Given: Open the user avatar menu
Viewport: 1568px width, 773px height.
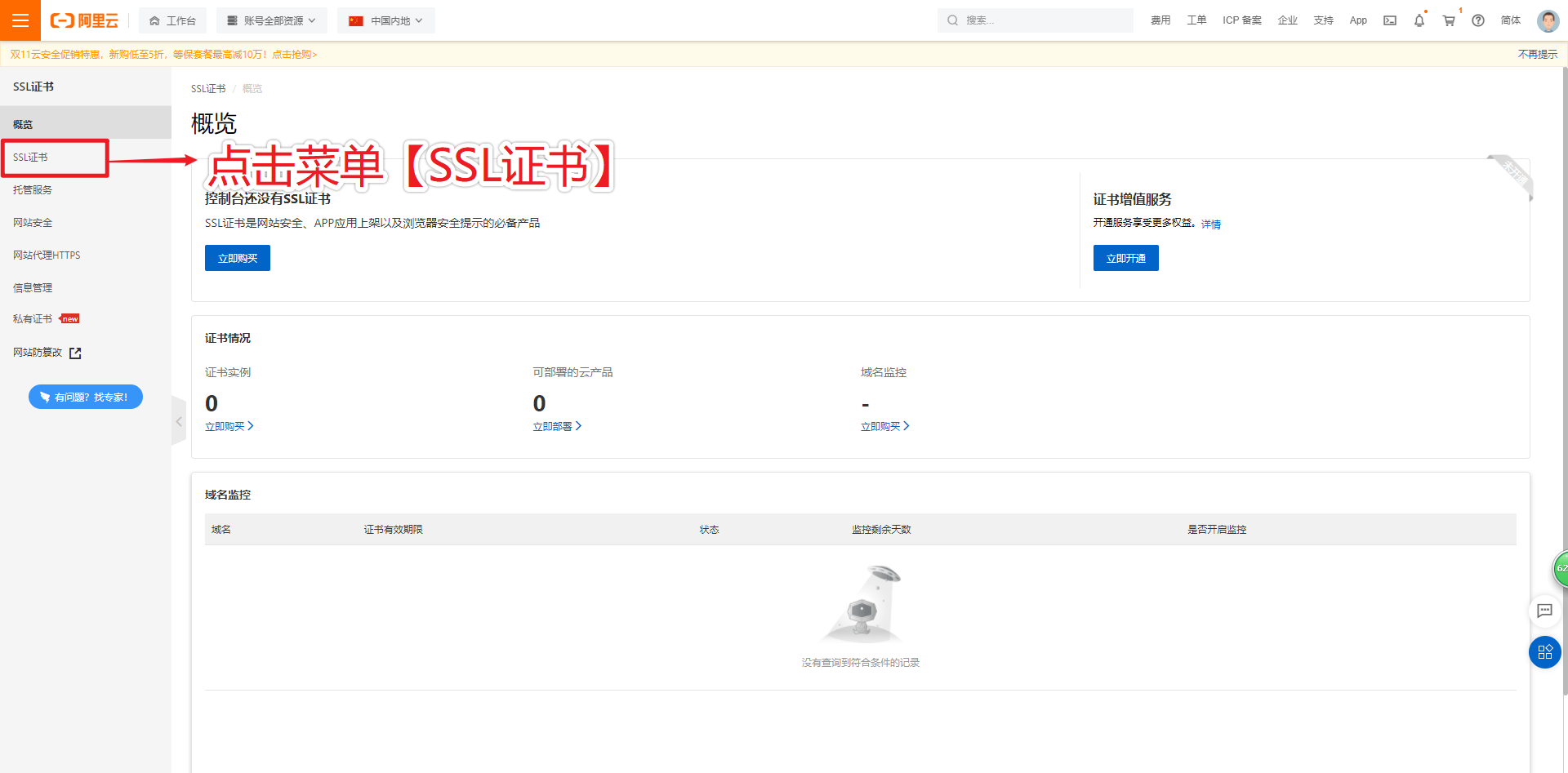Looking at the screenshot, I should point(1548,20).
